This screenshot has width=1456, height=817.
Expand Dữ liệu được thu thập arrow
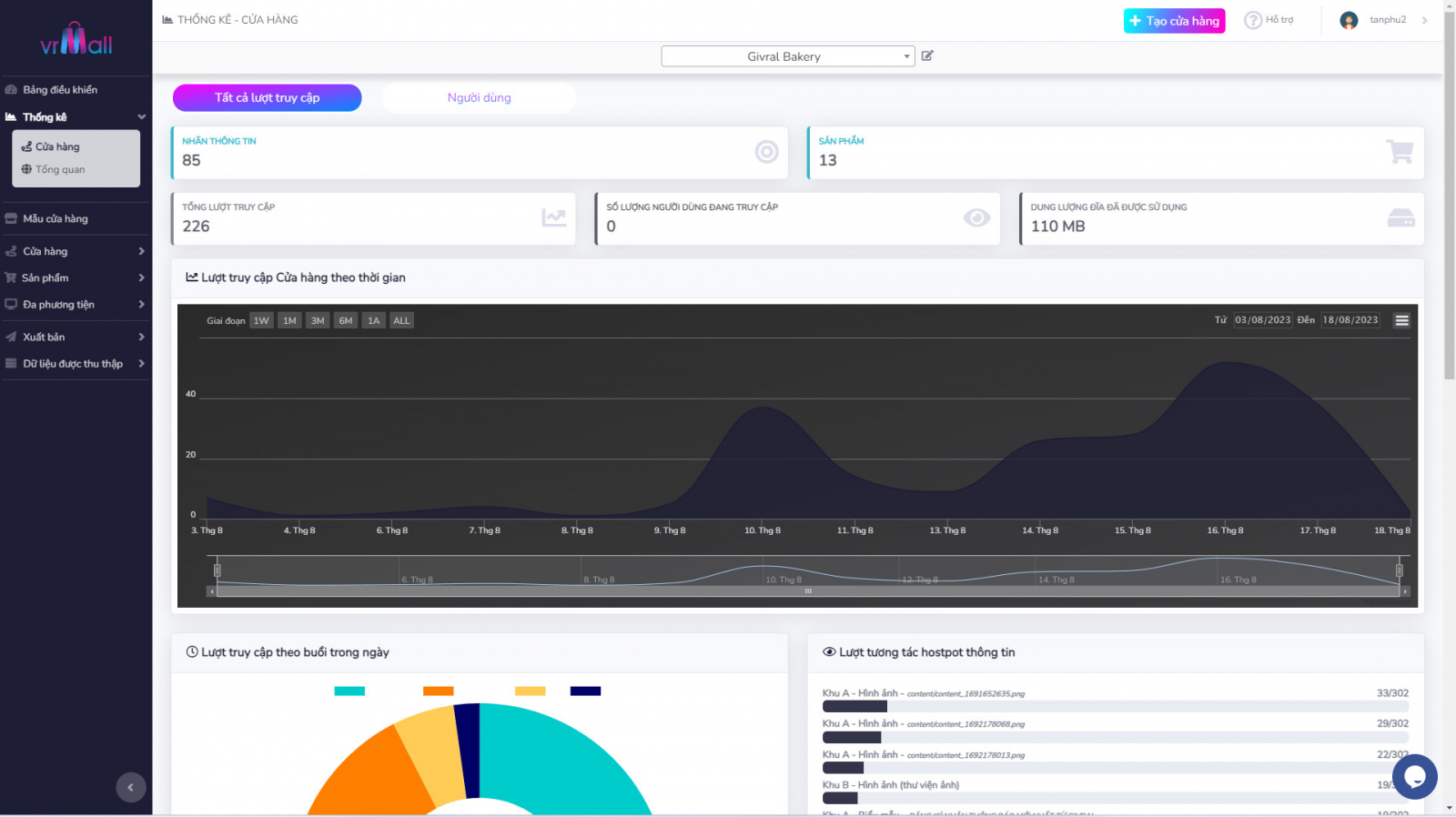141,364
